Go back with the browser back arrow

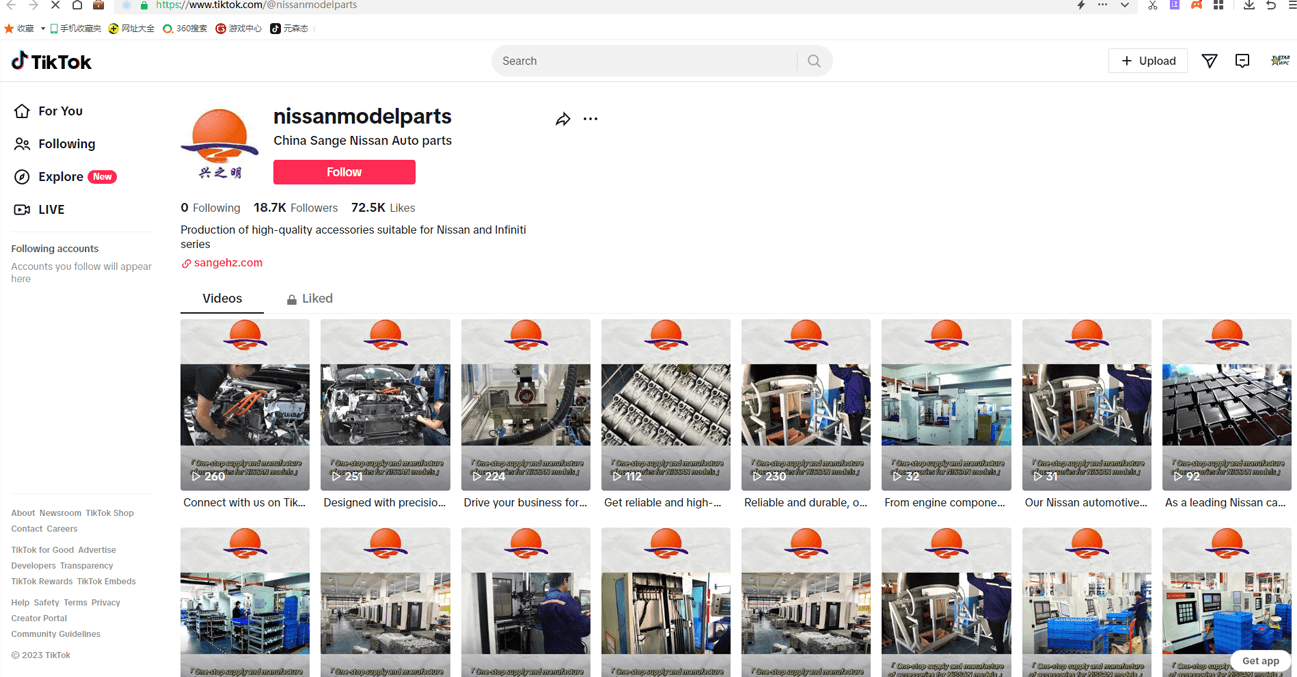click(11, 5)
